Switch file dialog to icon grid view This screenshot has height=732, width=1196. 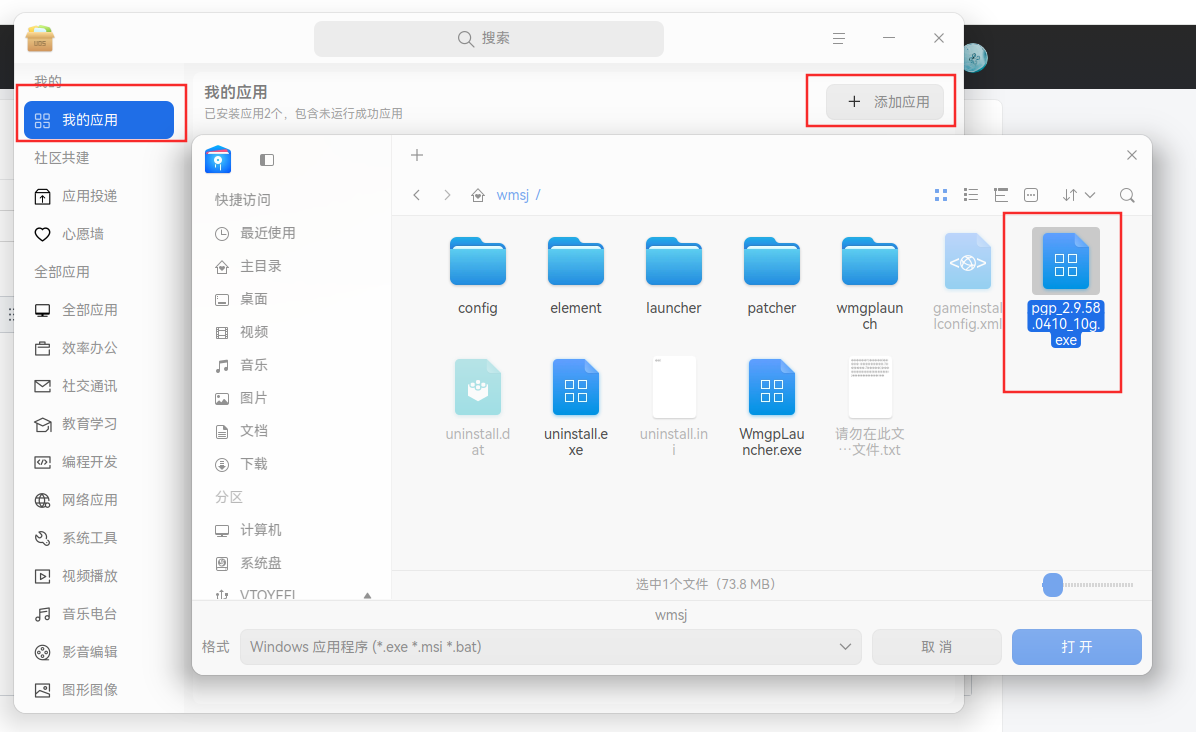pos(941,195)
